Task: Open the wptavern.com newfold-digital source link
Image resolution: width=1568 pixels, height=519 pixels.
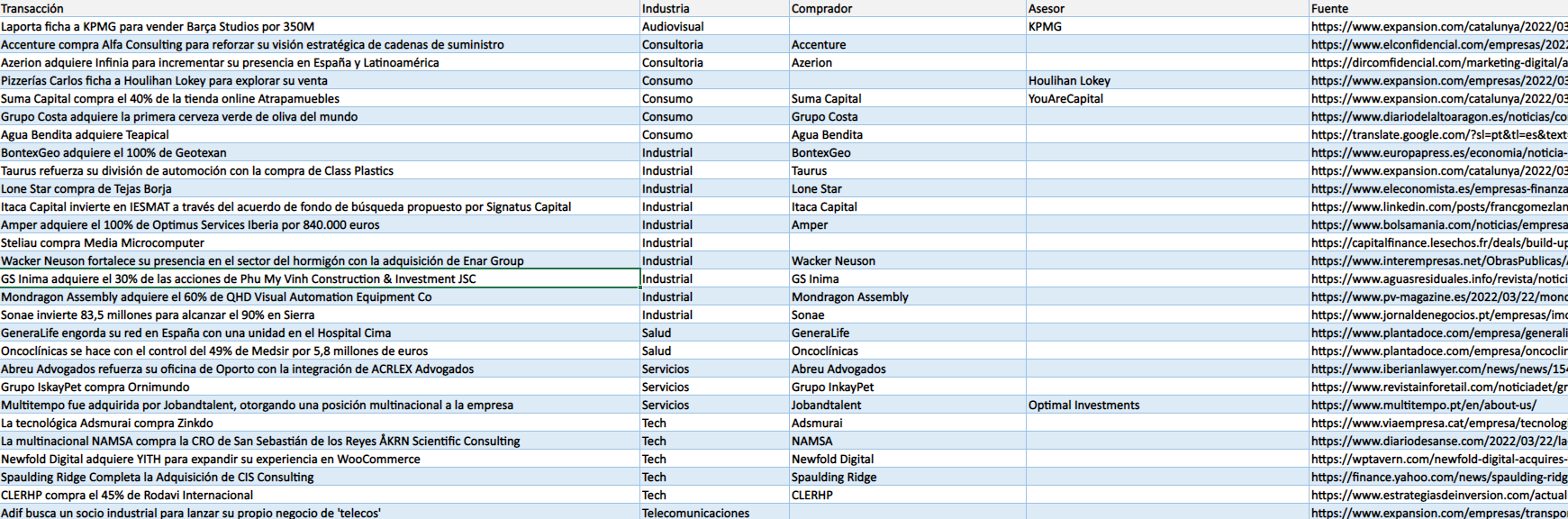Action: point(1439,459)
